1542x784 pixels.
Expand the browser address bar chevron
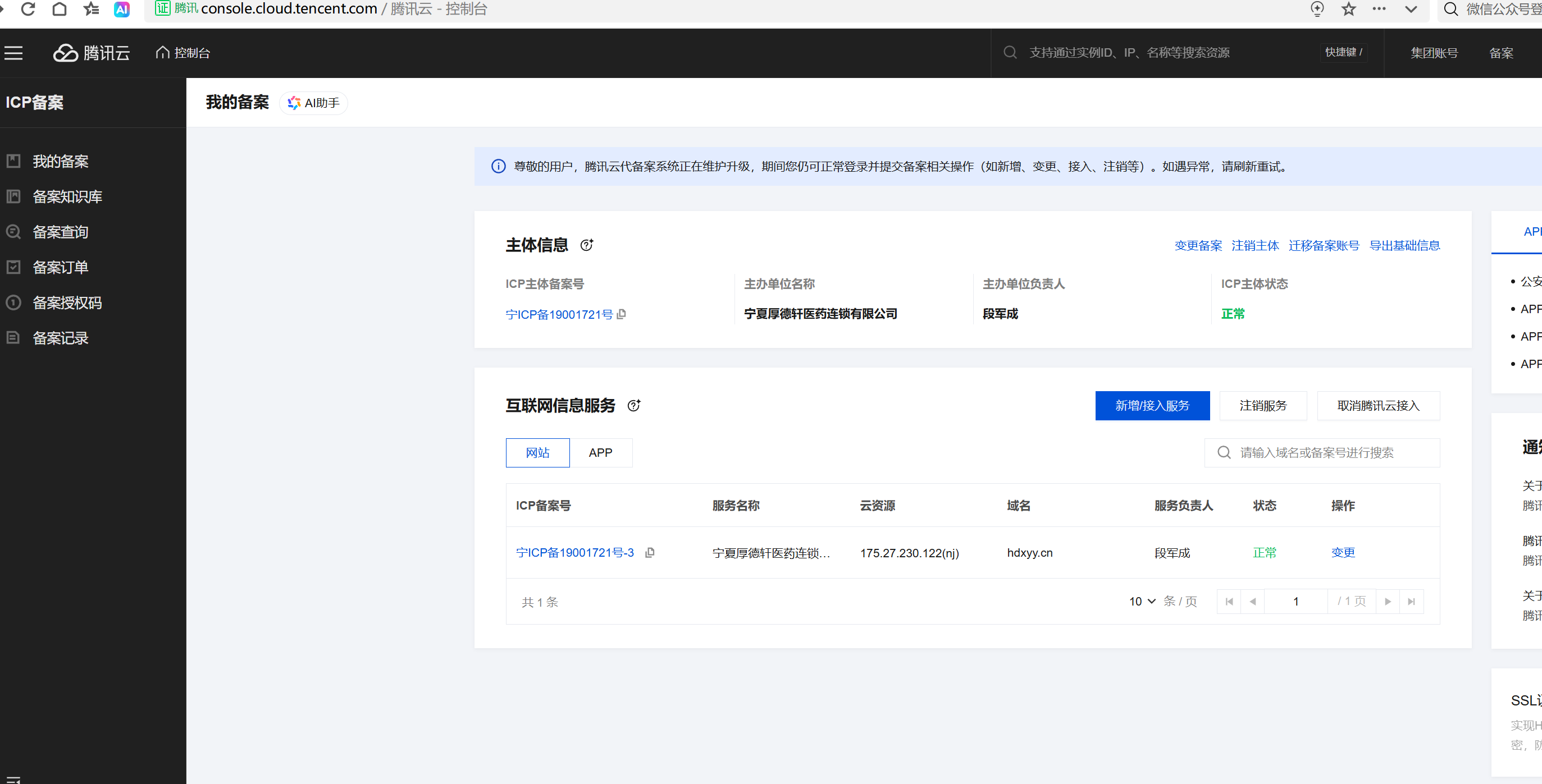1411,9
